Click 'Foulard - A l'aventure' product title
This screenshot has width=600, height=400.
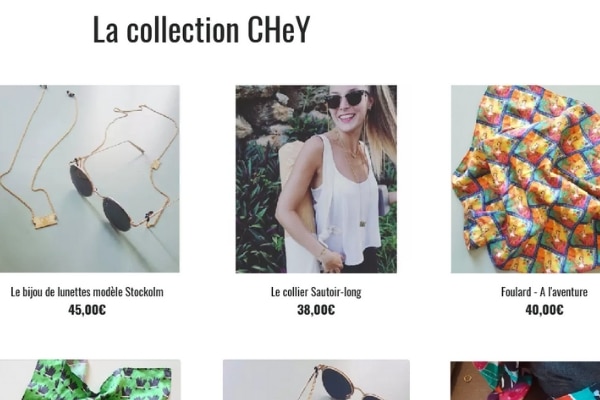(544, 292)
